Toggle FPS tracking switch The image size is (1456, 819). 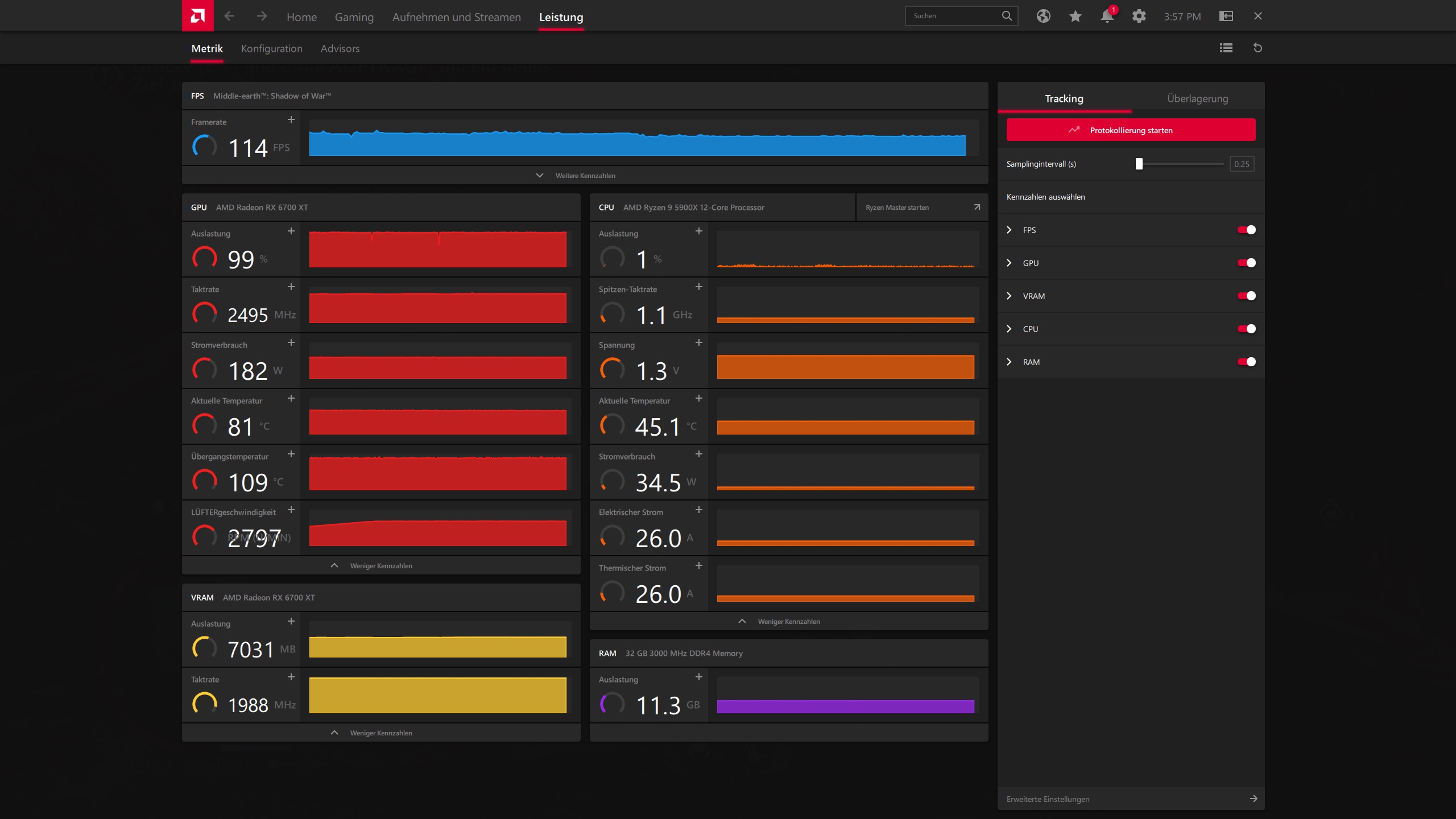1246,230
